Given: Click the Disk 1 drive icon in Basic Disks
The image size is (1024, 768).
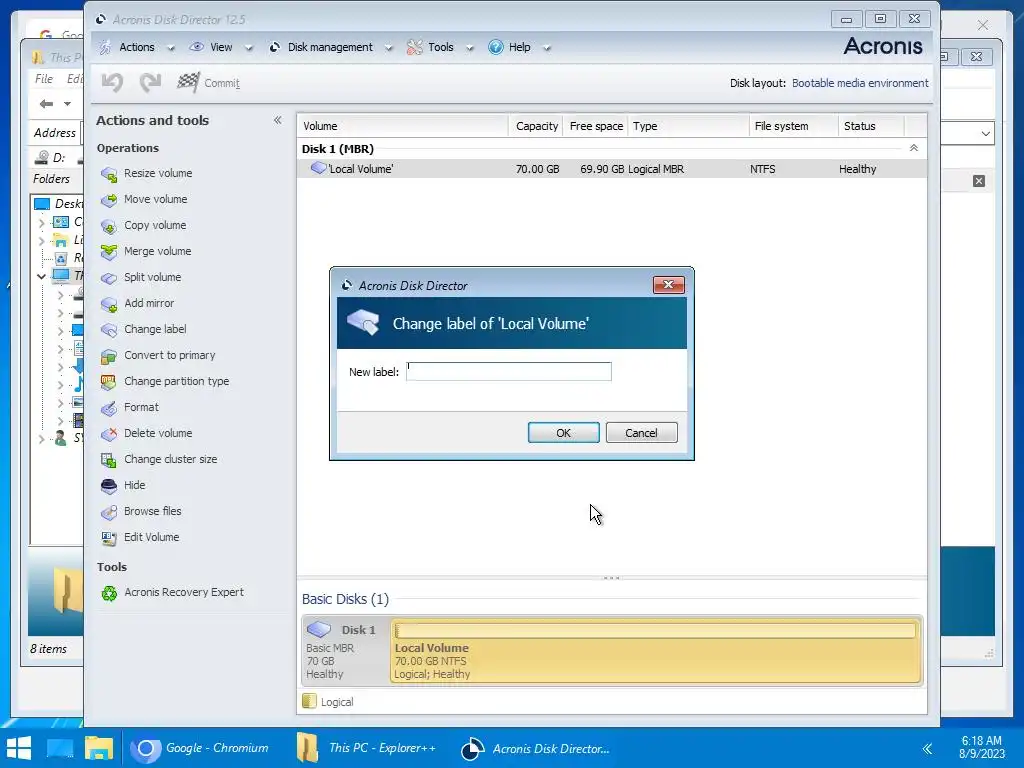Looking at the screenshot, I should 319,629.
